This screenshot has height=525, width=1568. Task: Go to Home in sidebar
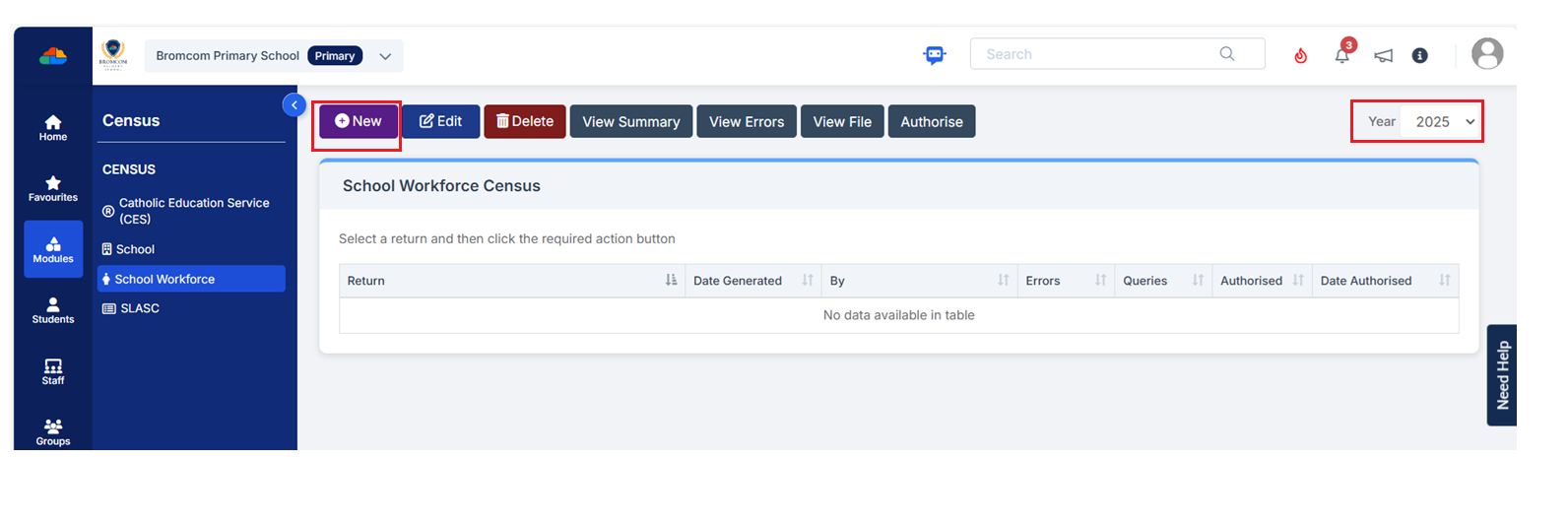pos(53,128)
